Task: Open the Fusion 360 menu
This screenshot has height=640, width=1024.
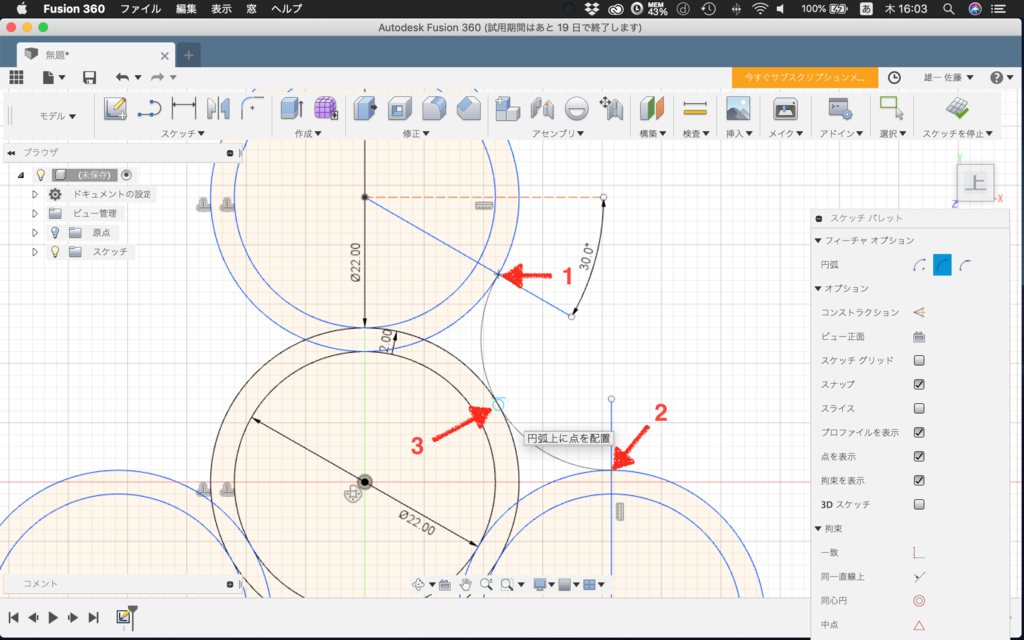Action: pos(74,8)
